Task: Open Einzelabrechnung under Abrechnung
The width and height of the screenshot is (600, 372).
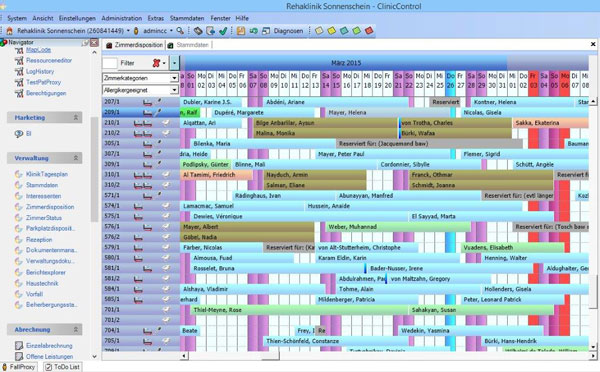Action: point(49,346)
